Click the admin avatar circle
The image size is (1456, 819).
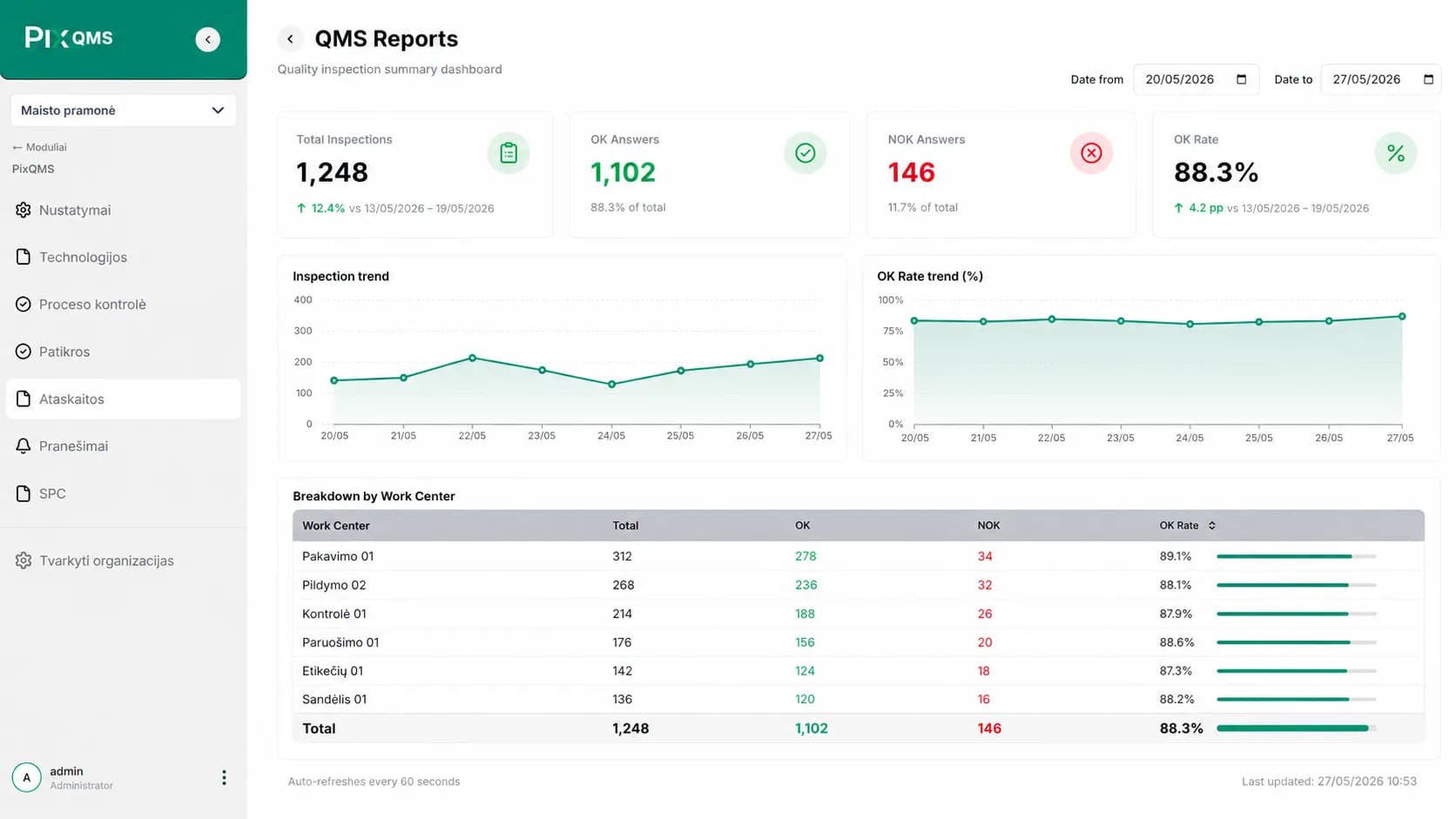pyautogui.click(x=27, y=777)
